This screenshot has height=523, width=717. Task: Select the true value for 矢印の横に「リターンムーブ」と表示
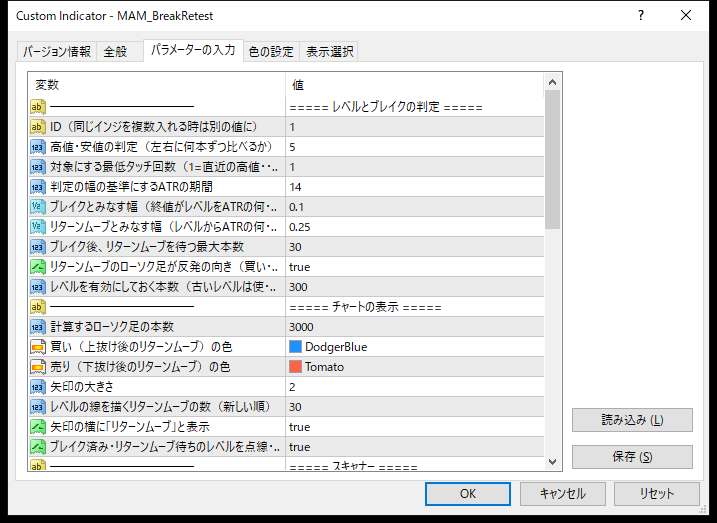point(415,427)
